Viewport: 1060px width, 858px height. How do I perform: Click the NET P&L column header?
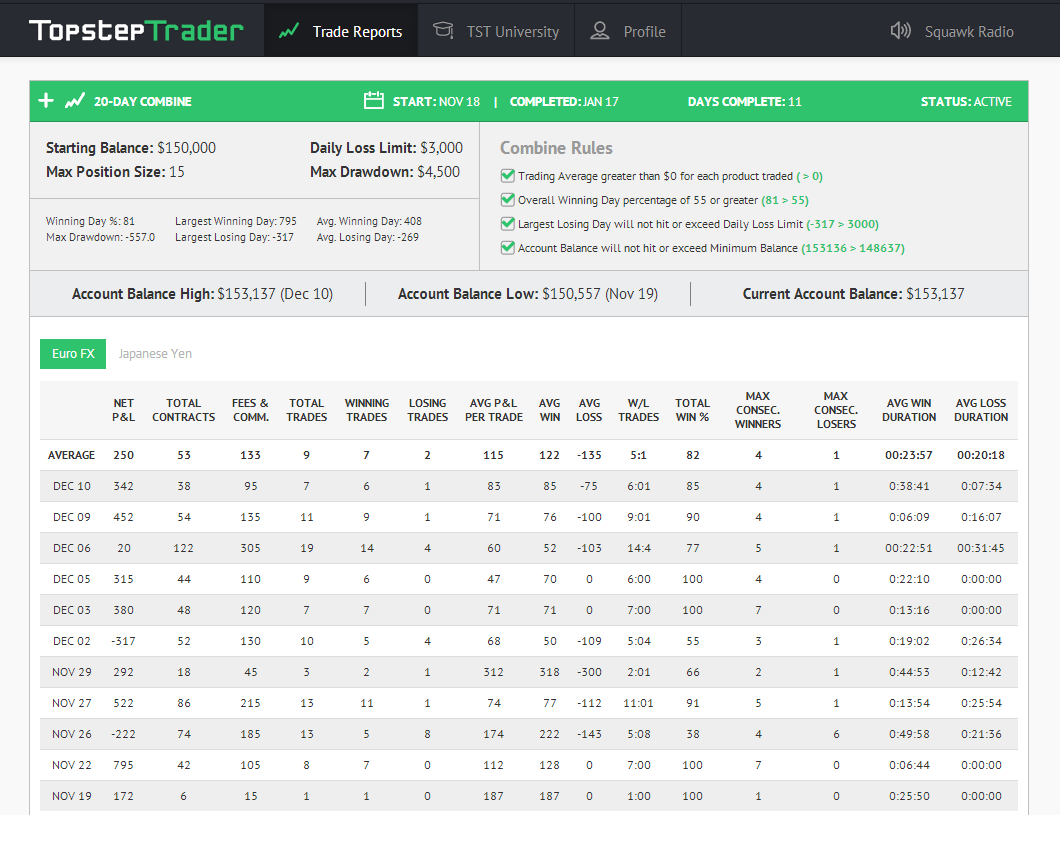point(123,410)
